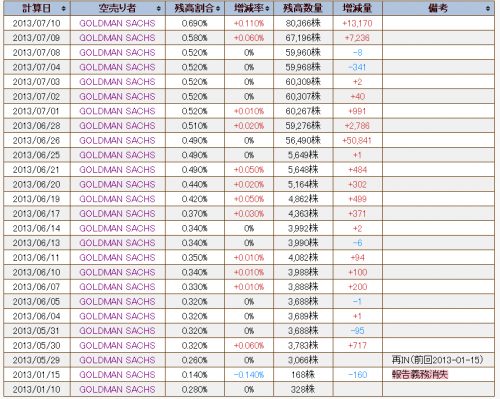Viewport: 500px width, 399px height.
Task: Click the -95 change amount
Action: pos(357,331)
